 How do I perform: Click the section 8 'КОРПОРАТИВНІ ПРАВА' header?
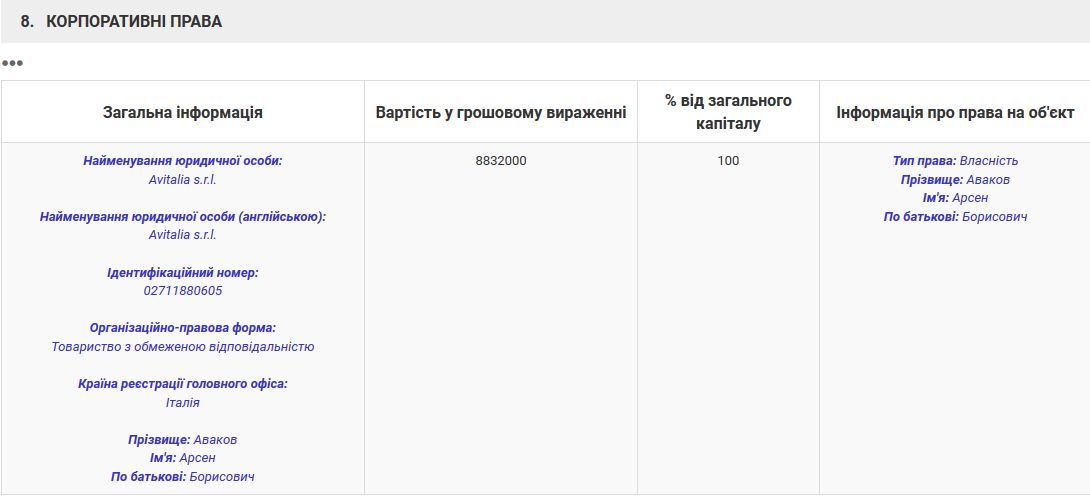pos(121,21)
